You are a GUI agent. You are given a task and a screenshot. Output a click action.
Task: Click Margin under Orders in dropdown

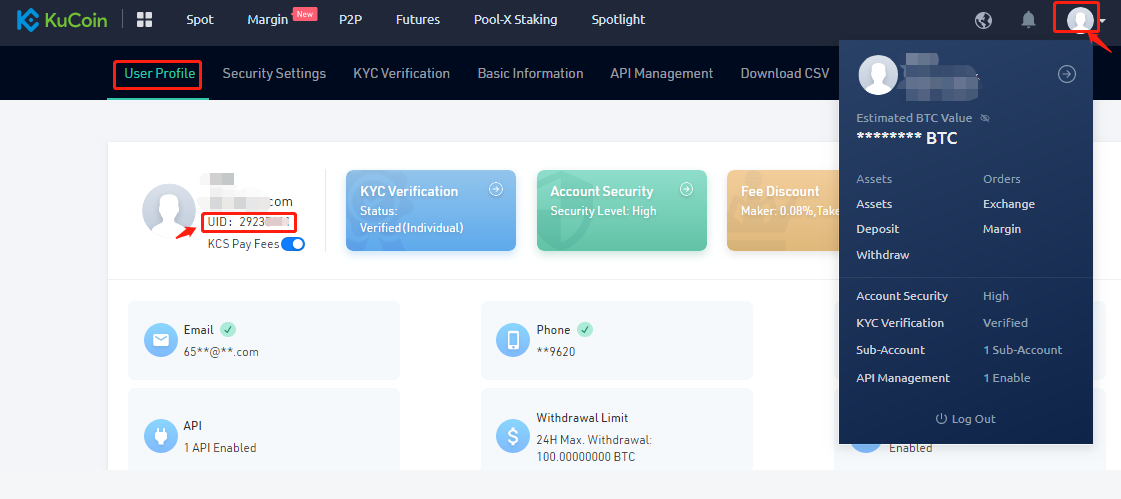1002,229
